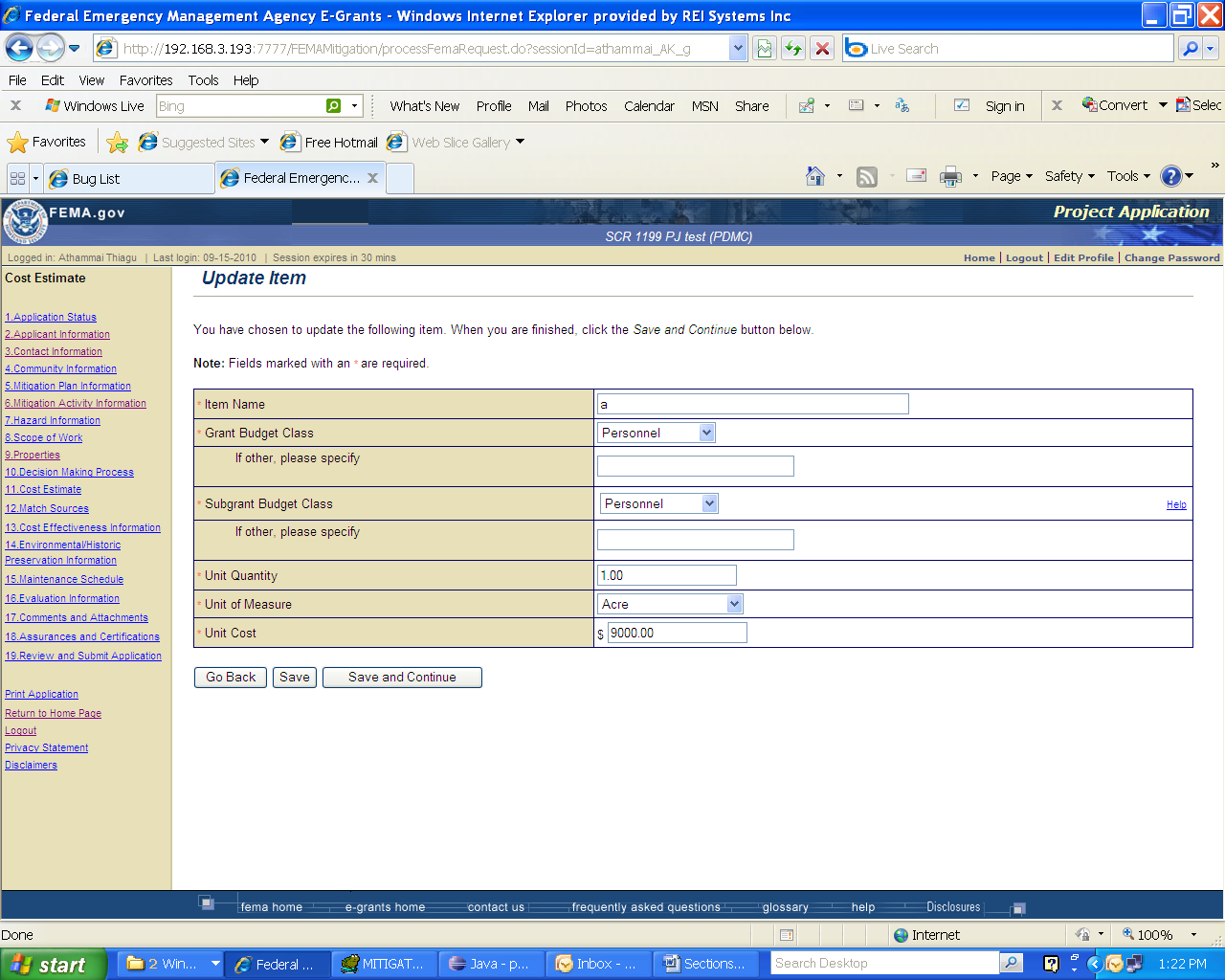Click the RSS feeds icon
The image size is (1225, 980).
[x=867, y=176]
